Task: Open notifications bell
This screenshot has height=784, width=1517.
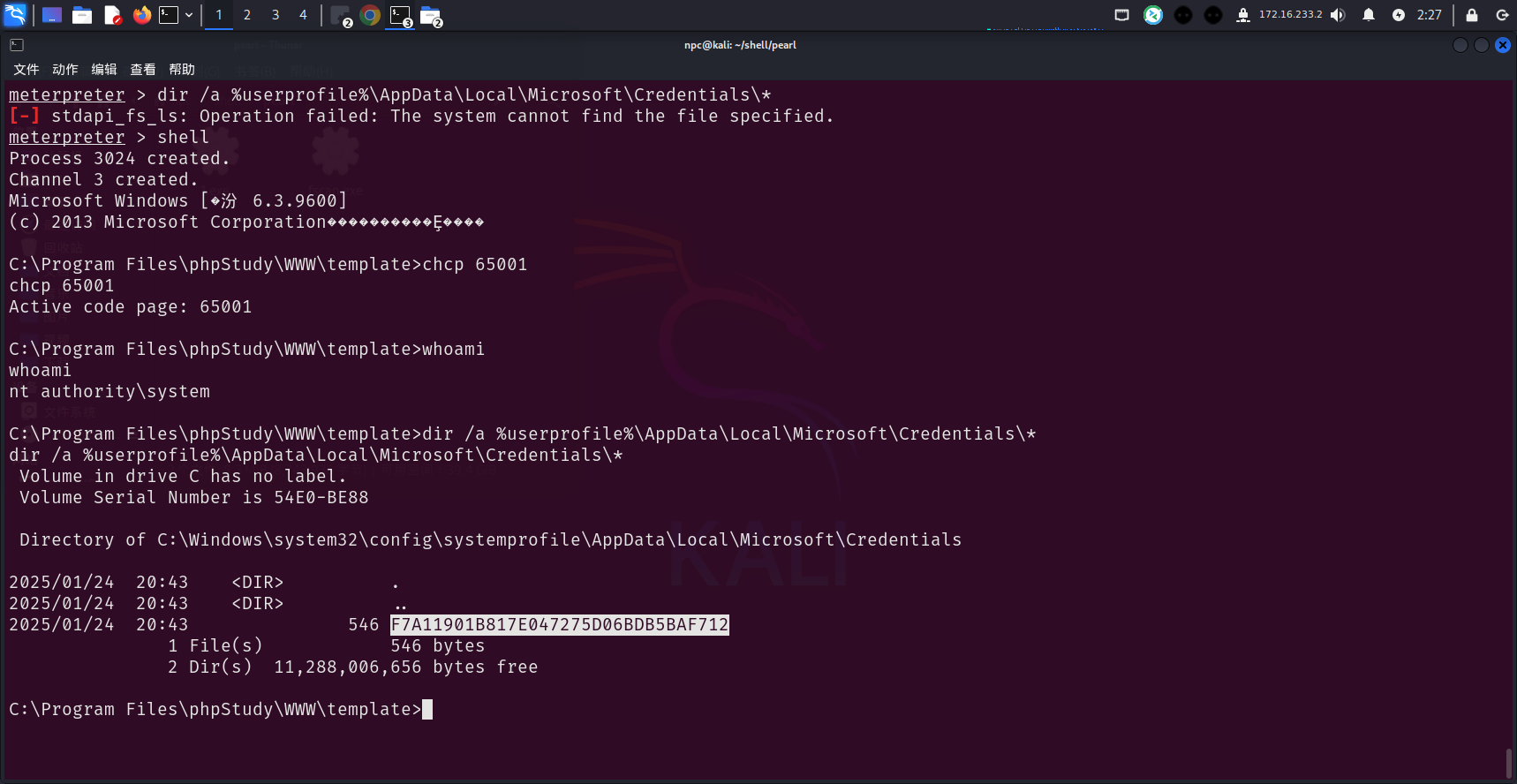Action: [x=1369, y=15]
